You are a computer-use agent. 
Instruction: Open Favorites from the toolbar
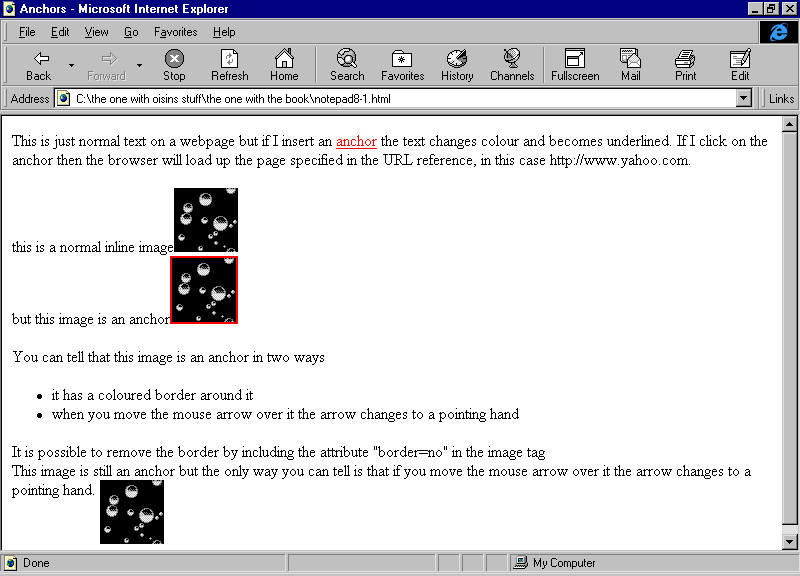coord(403,65)
